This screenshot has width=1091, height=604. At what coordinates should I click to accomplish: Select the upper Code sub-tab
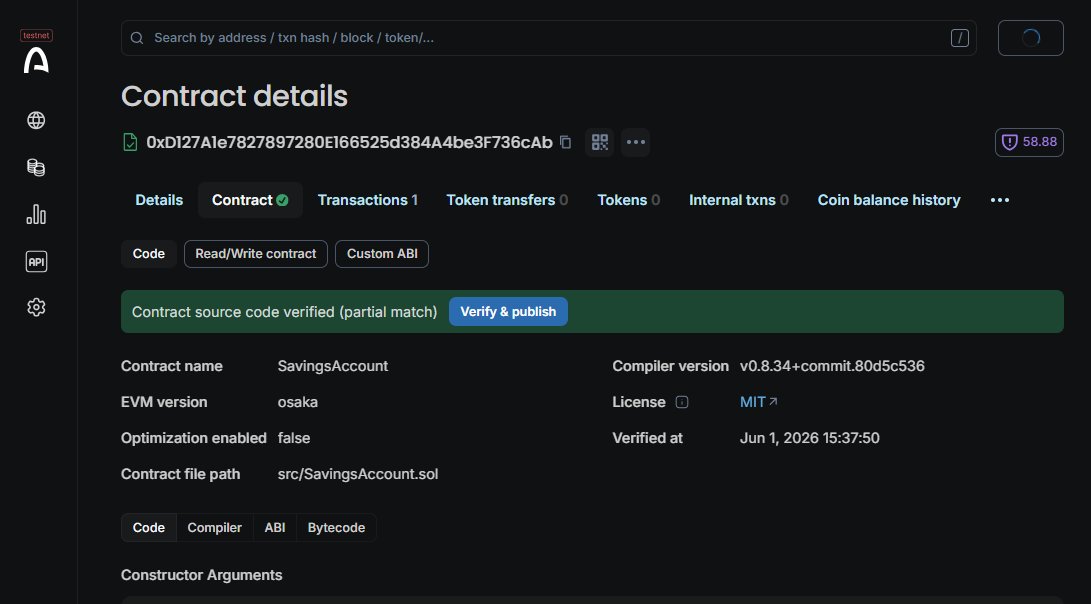pos(149,254)
